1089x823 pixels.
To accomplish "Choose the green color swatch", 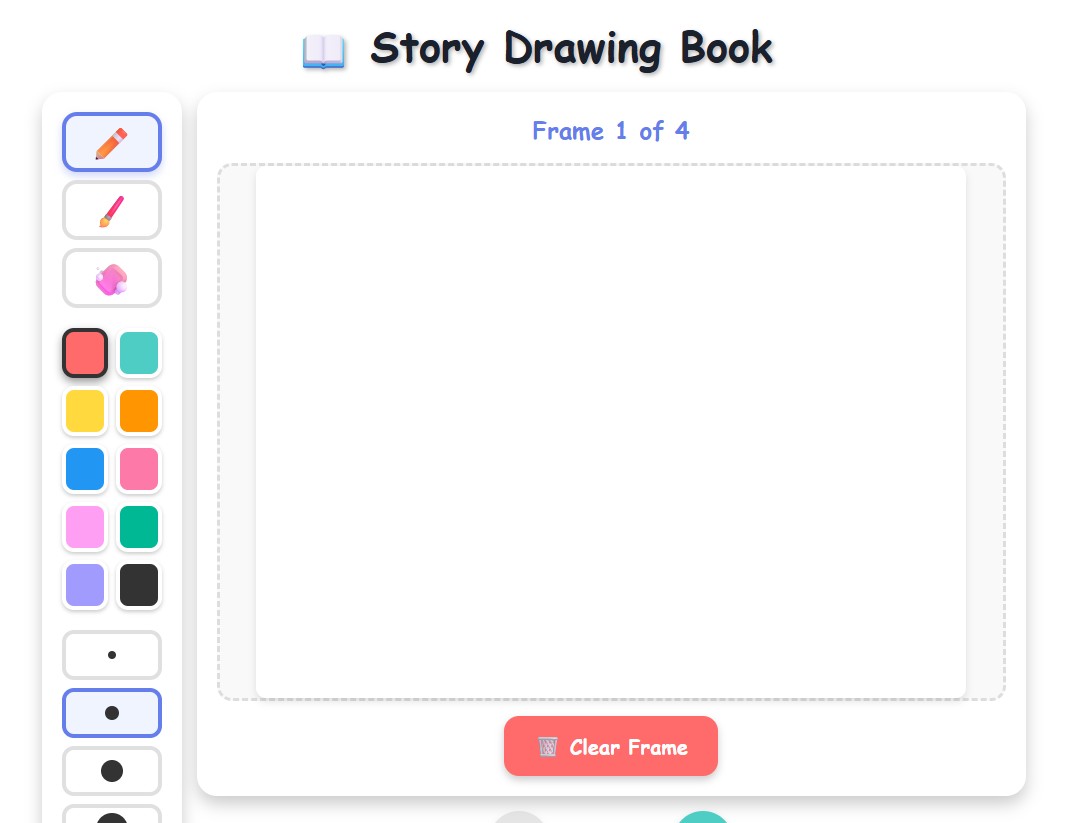I will coord(139,527).
